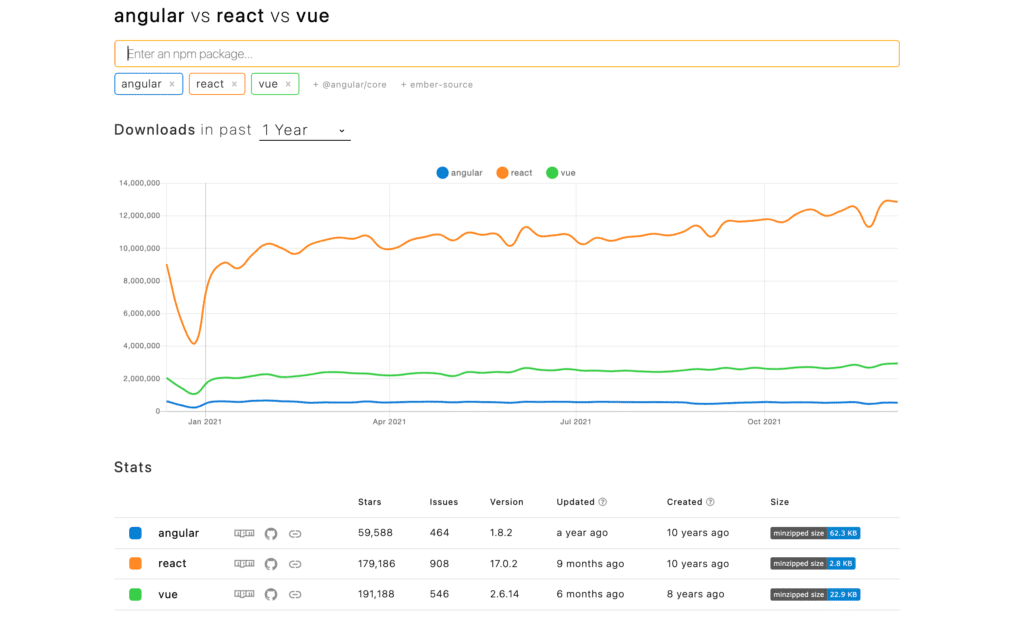Click the Apr 2021 axis label
The width and height of the screenshot is (1024, 626).
click(389, 422)
